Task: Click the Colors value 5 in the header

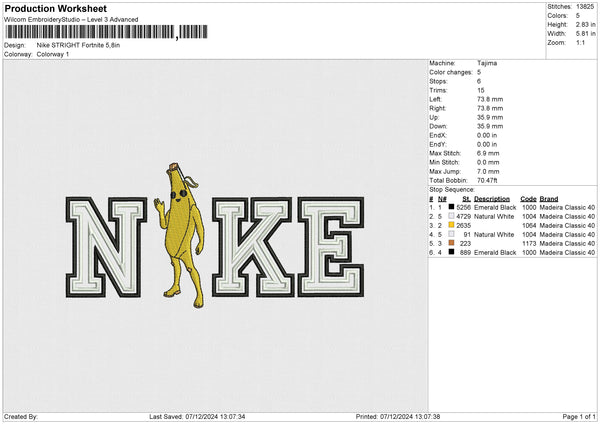Action: tap(578, 16)
